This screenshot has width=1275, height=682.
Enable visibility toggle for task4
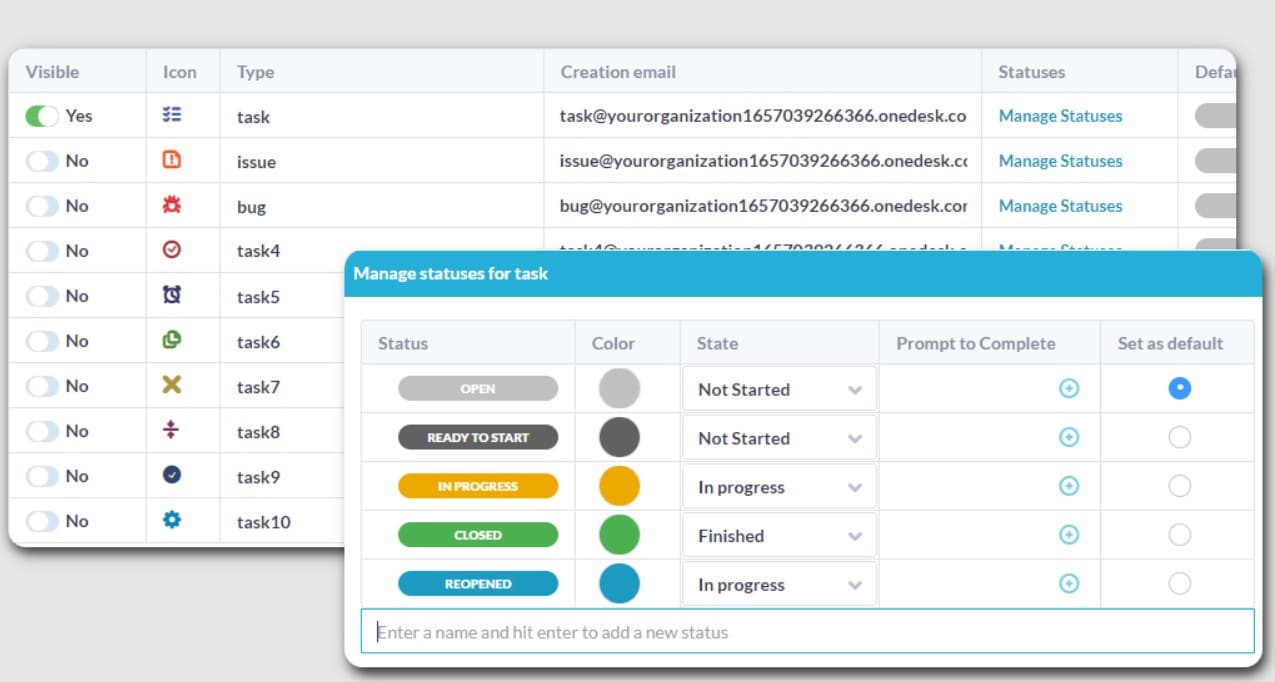coord(42,251)
